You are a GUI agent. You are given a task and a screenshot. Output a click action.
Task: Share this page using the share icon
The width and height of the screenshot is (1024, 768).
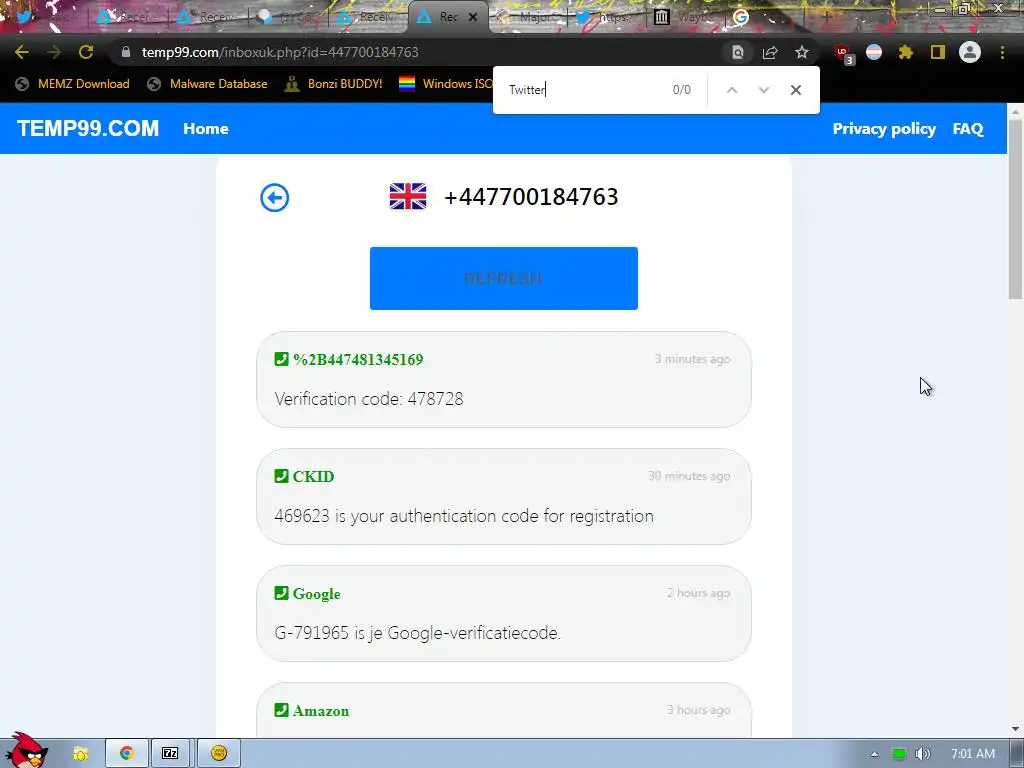770,53
